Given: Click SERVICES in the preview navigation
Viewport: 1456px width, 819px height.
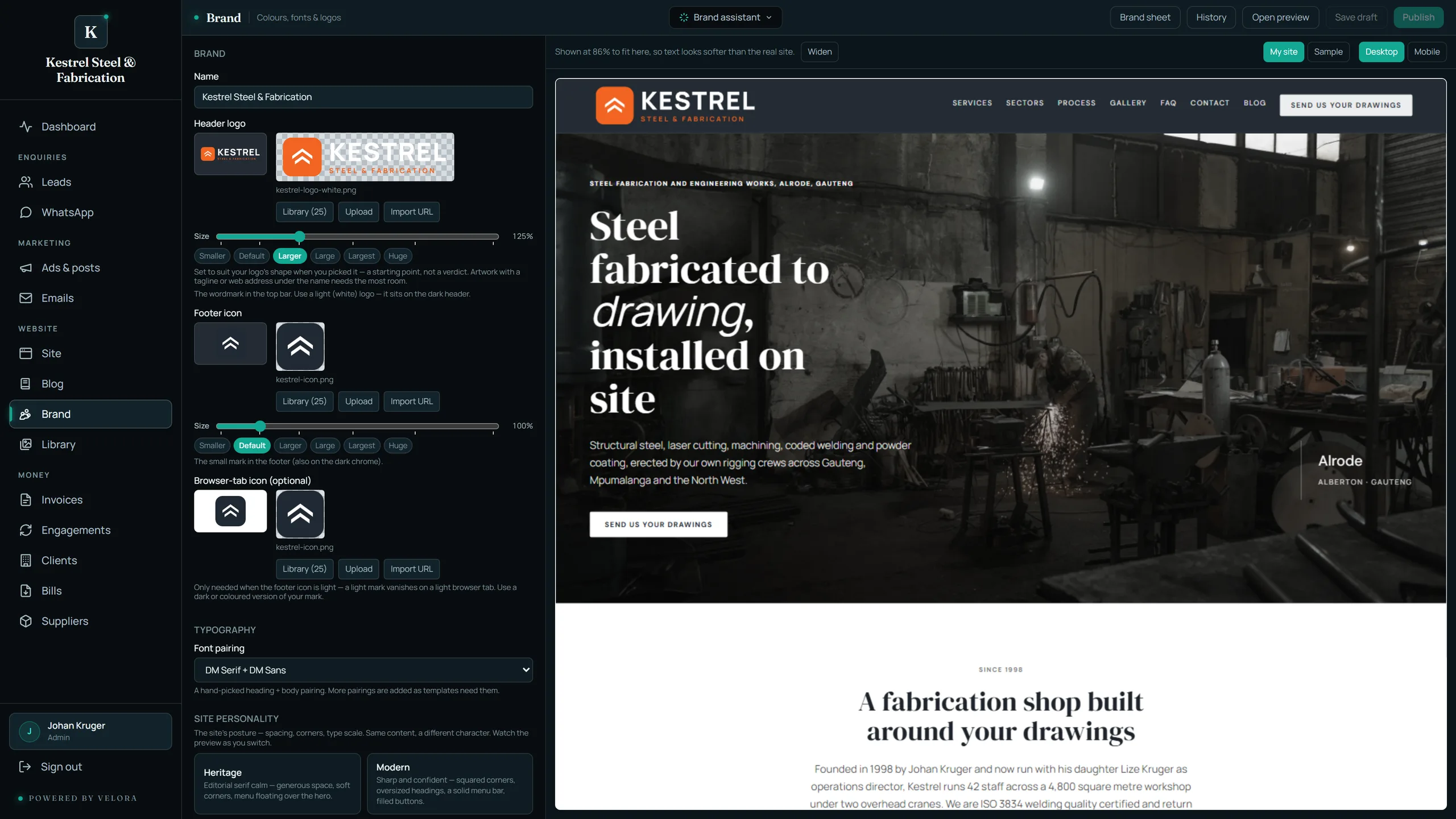Looking at the screenshot, I should click(972, 103).
